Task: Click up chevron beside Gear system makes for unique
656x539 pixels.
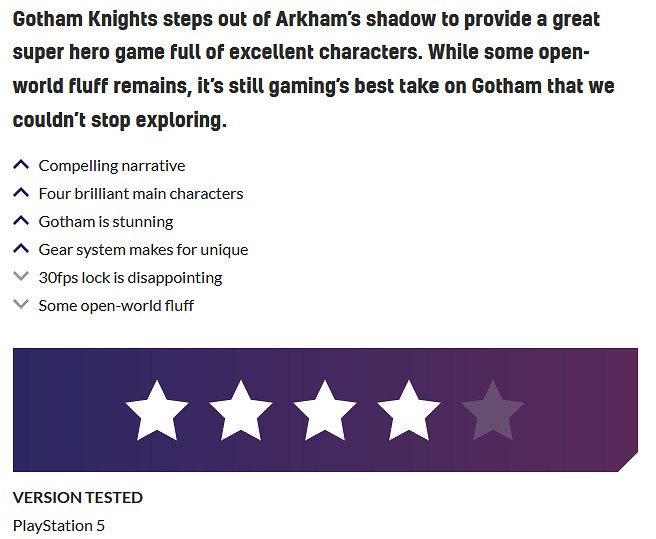Action: point(21,249)
